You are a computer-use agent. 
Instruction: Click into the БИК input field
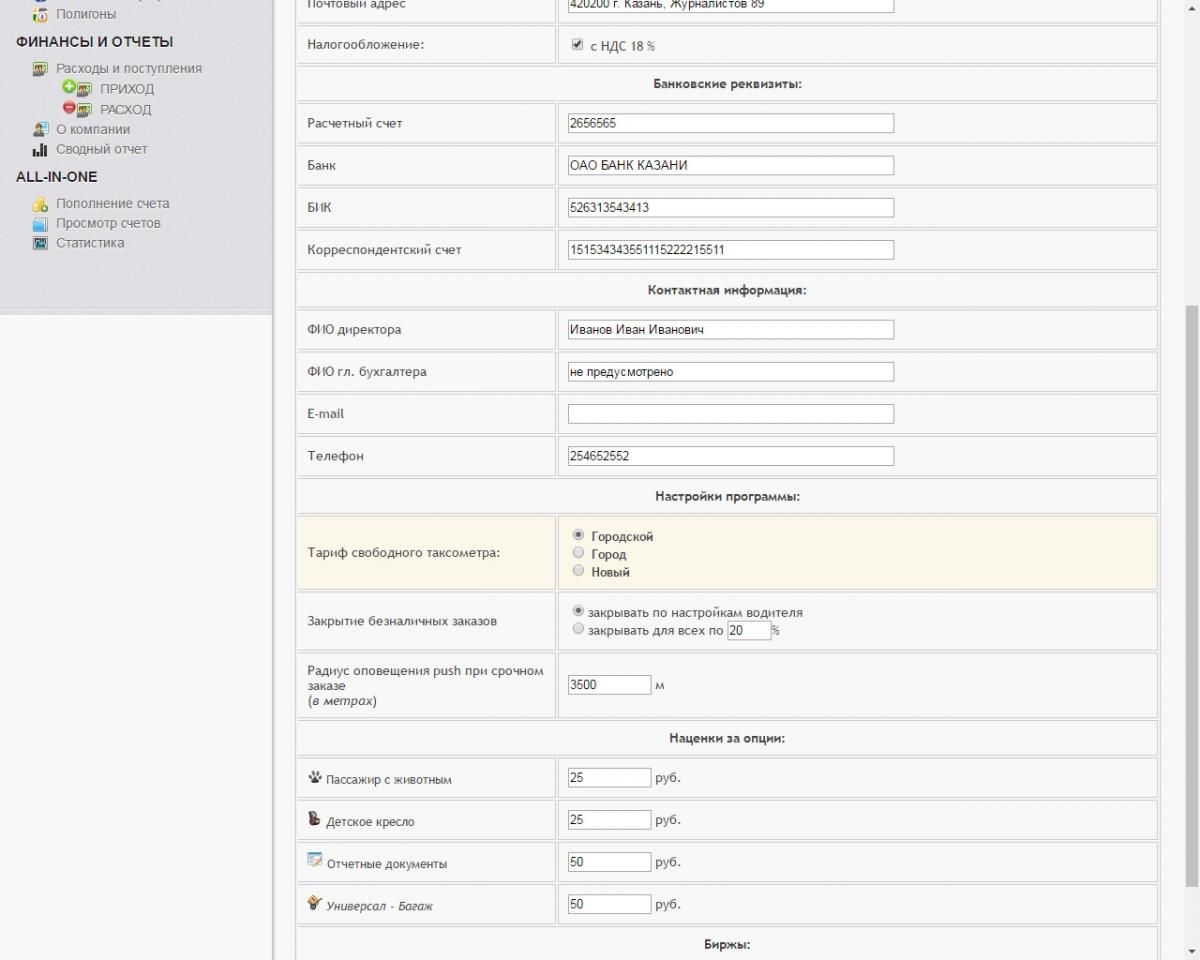click(x=731, y=208)
